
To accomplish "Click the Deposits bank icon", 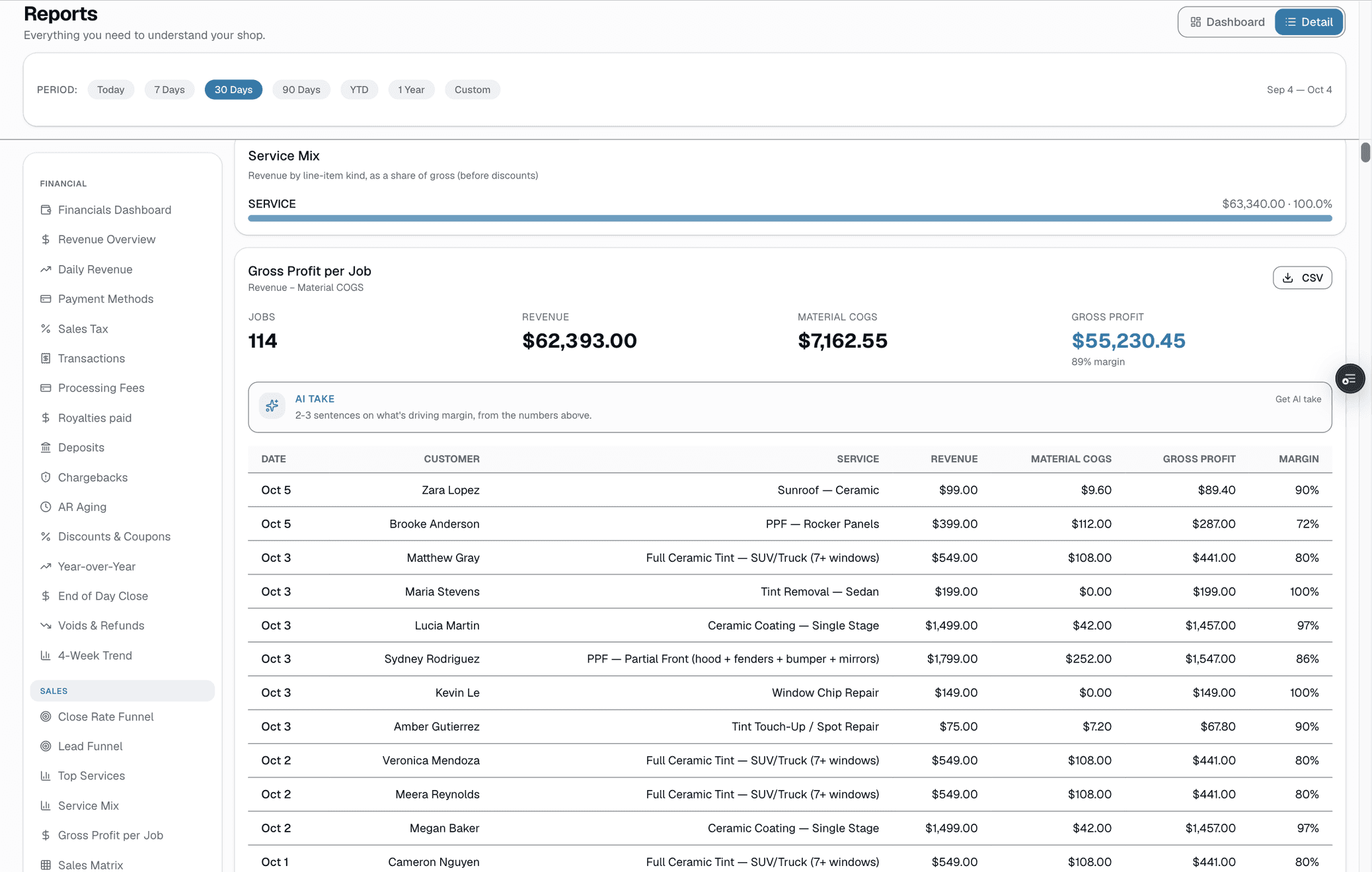I will point(46,448).
